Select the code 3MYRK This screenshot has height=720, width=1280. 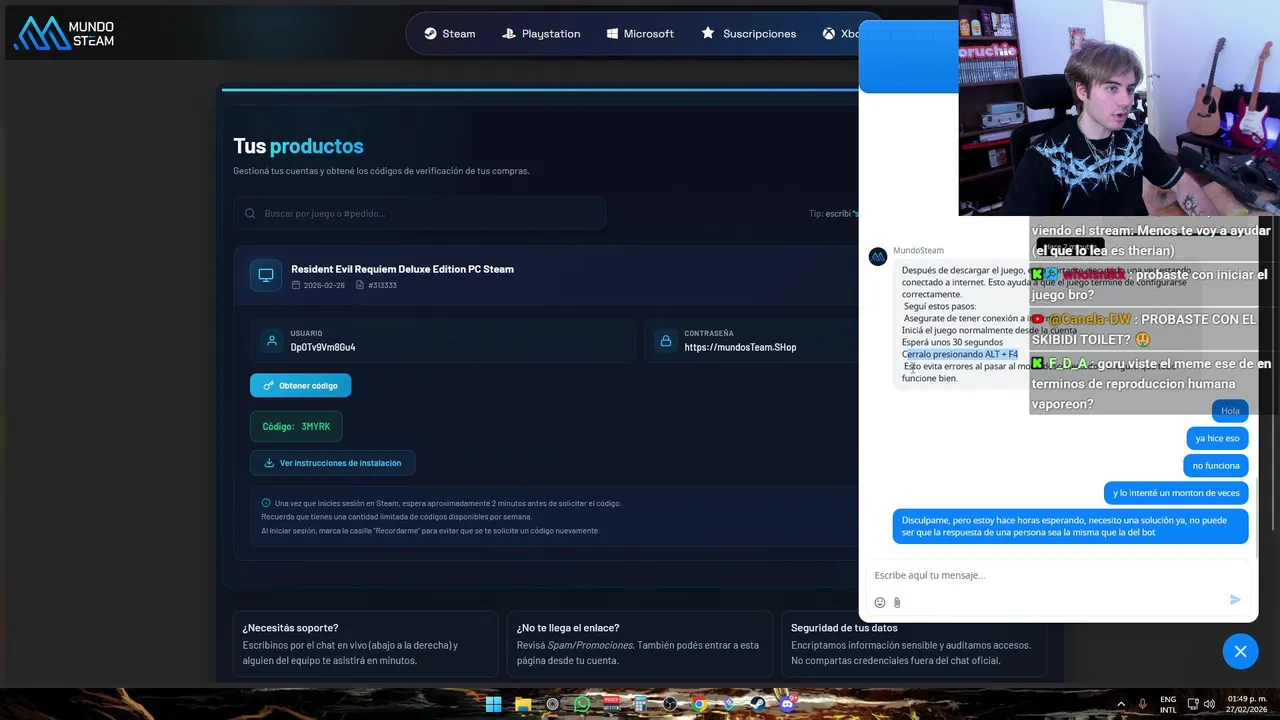click(316, 427)
